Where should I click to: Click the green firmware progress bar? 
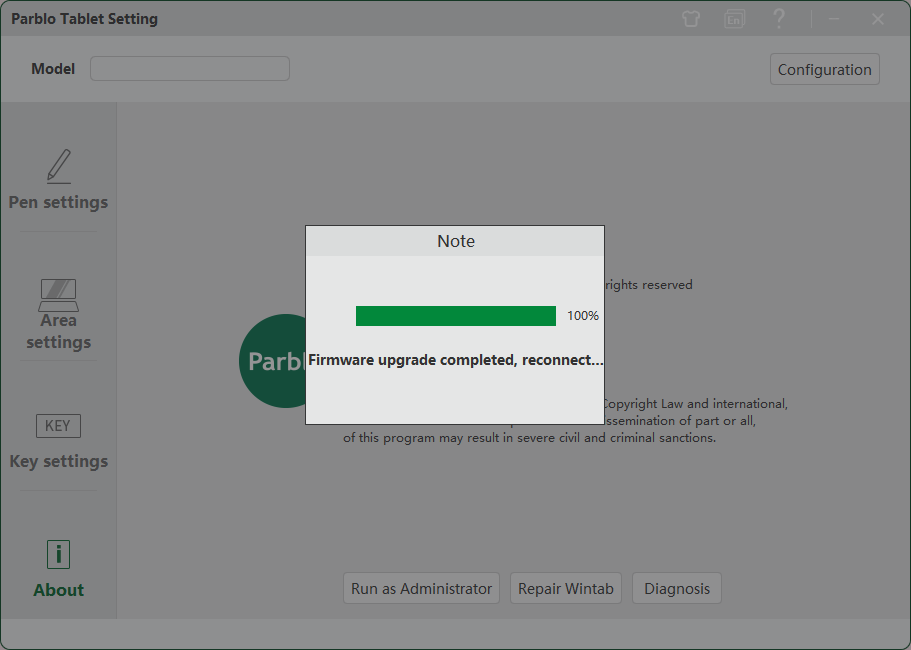(456, 316)
